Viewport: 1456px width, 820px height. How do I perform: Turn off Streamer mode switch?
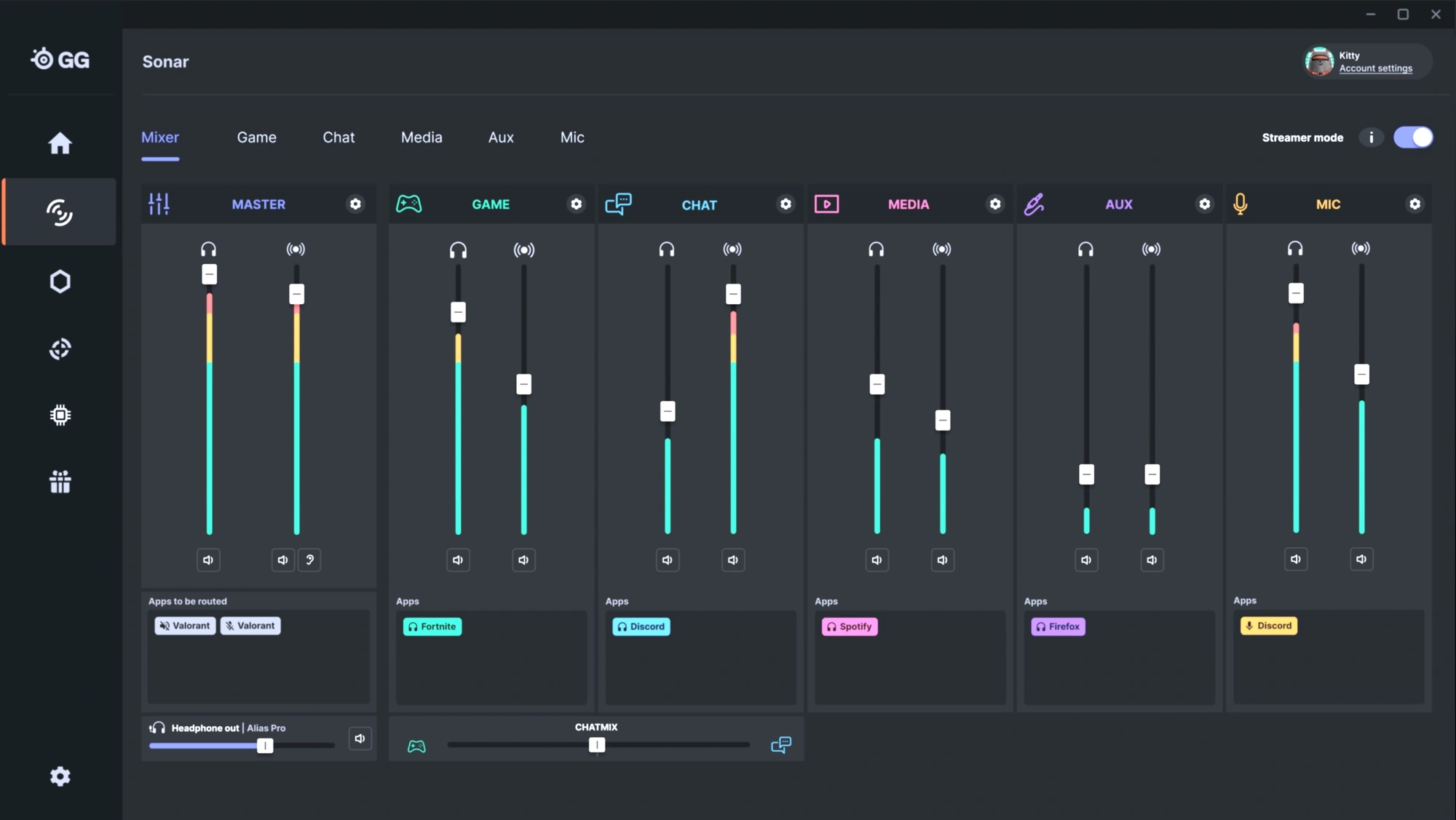(x=1413, y=138)
